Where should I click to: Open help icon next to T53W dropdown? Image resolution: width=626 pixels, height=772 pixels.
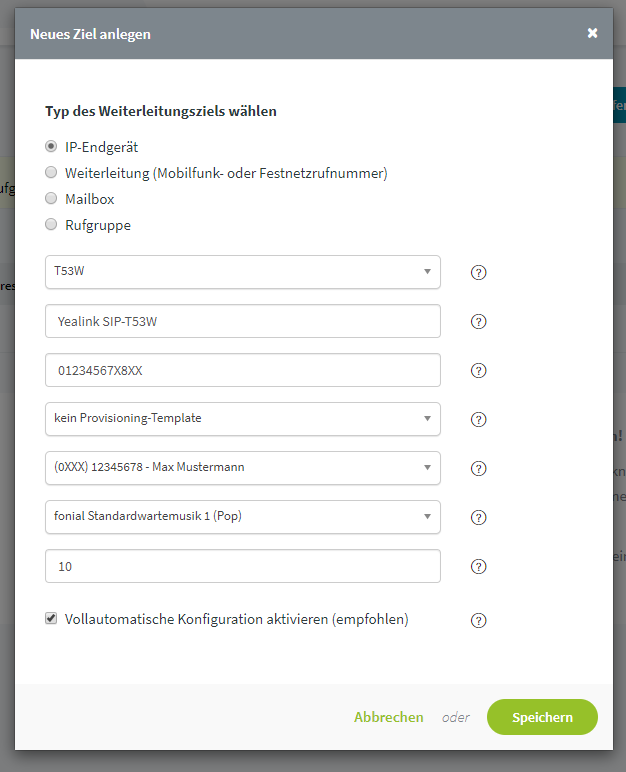(x=478, y=272)
